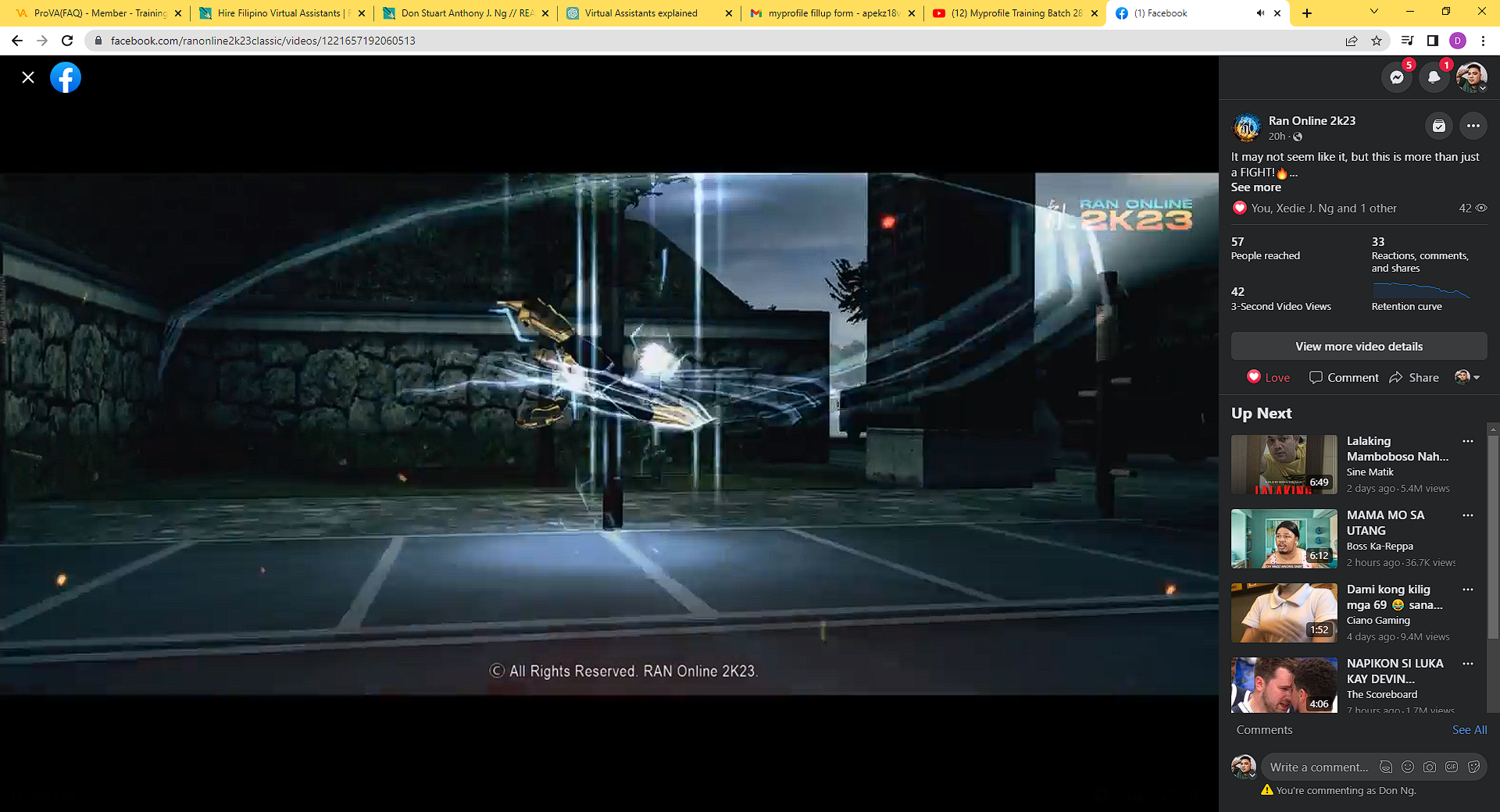Image resolution: width=1500 pixels, height=812 pixels.
Task: Toggle browser side panel
Action: pyautogui.click(x=1433, y=41)
